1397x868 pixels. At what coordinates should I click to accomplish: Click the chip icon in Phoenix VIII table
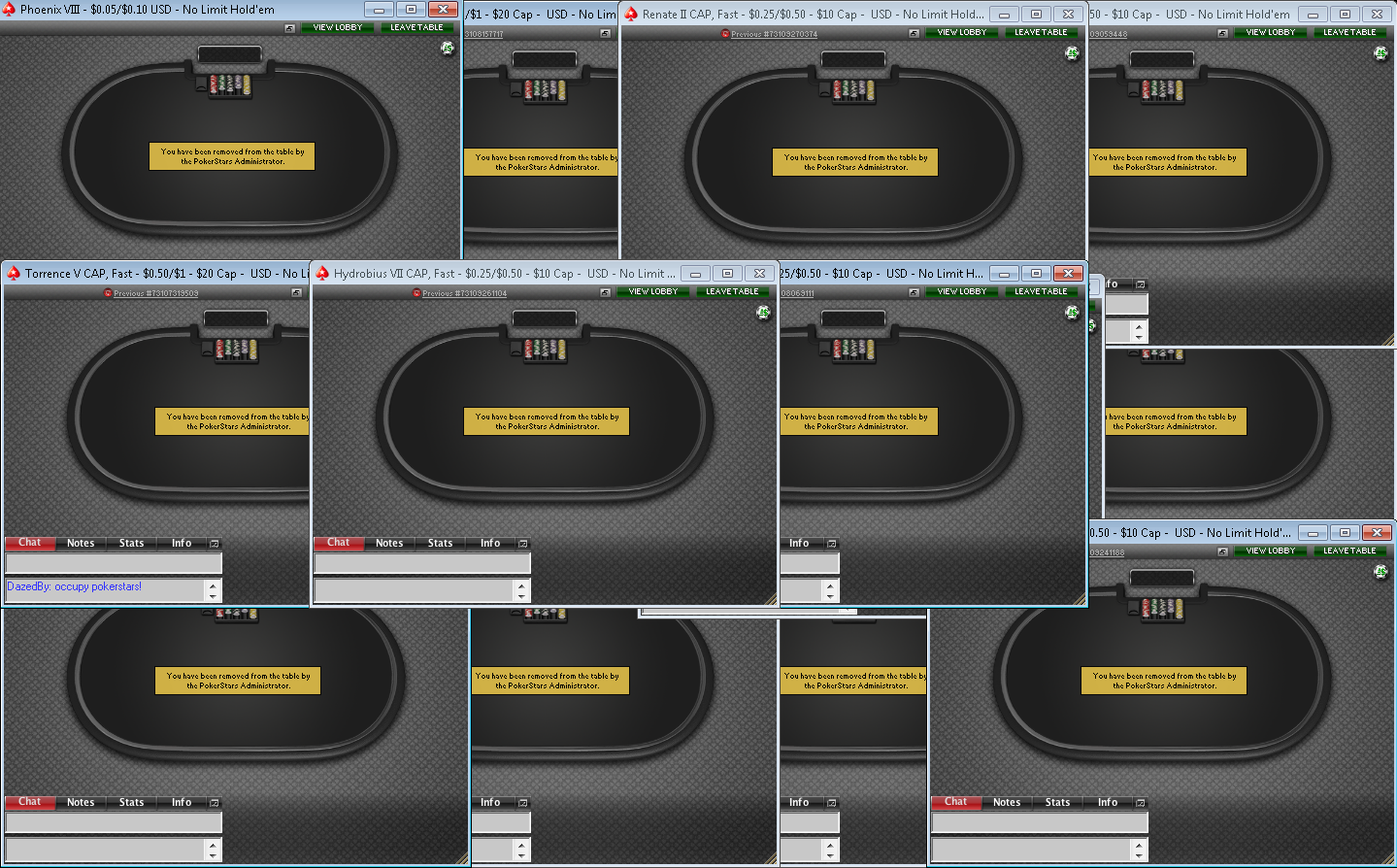coord(448,48)
